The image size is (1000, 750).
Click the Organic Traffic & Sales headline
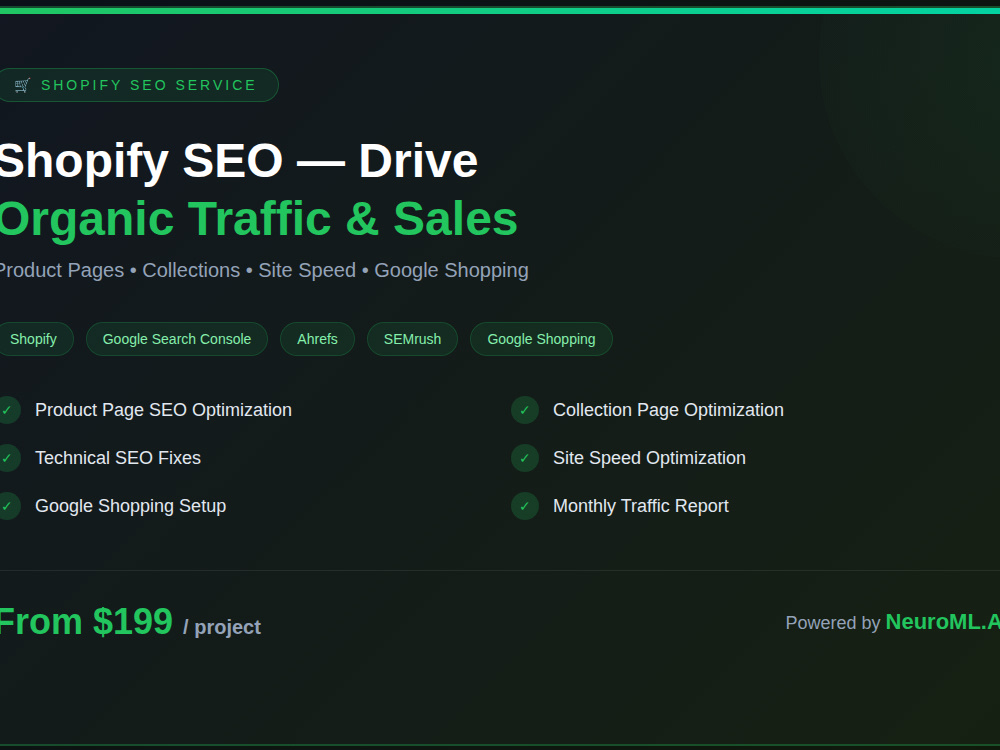point(258,219)
